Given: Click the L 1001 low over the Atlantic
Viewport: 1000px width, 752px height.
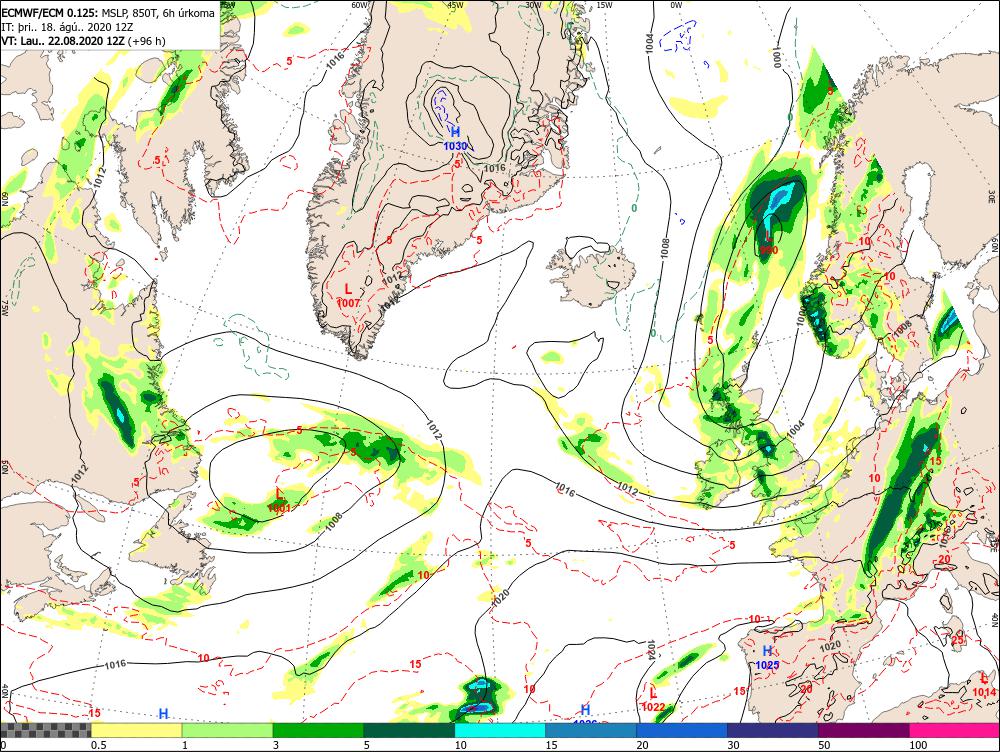Looking at the screenshot, I should 279,501.
